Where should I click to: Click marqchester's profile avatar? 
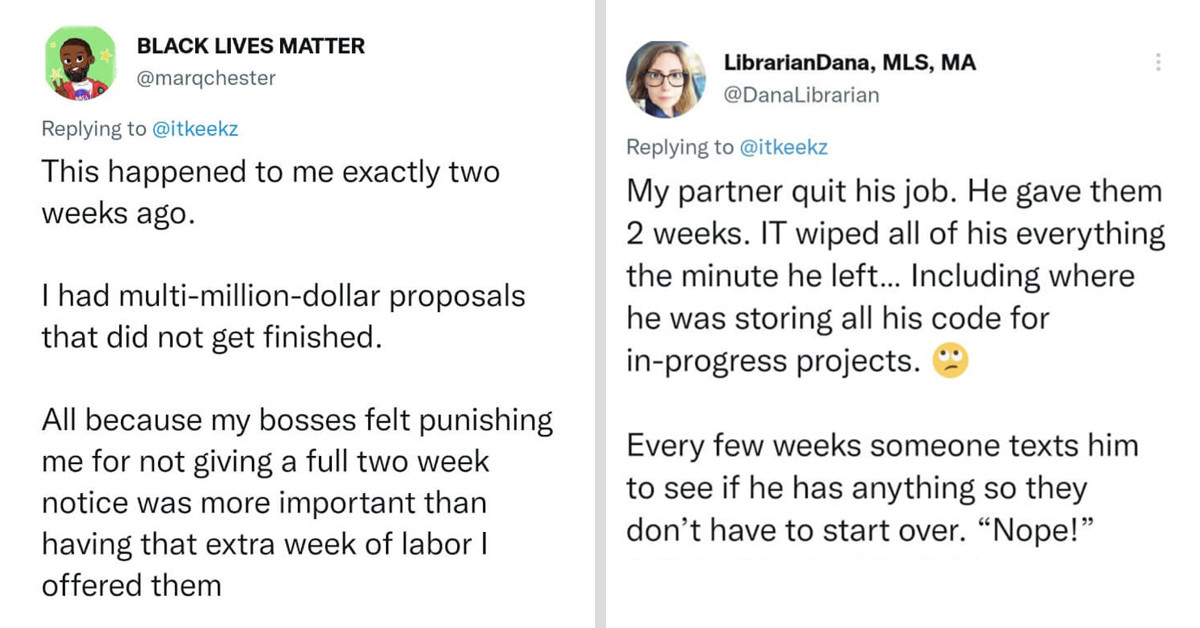(x=80, y=63)
